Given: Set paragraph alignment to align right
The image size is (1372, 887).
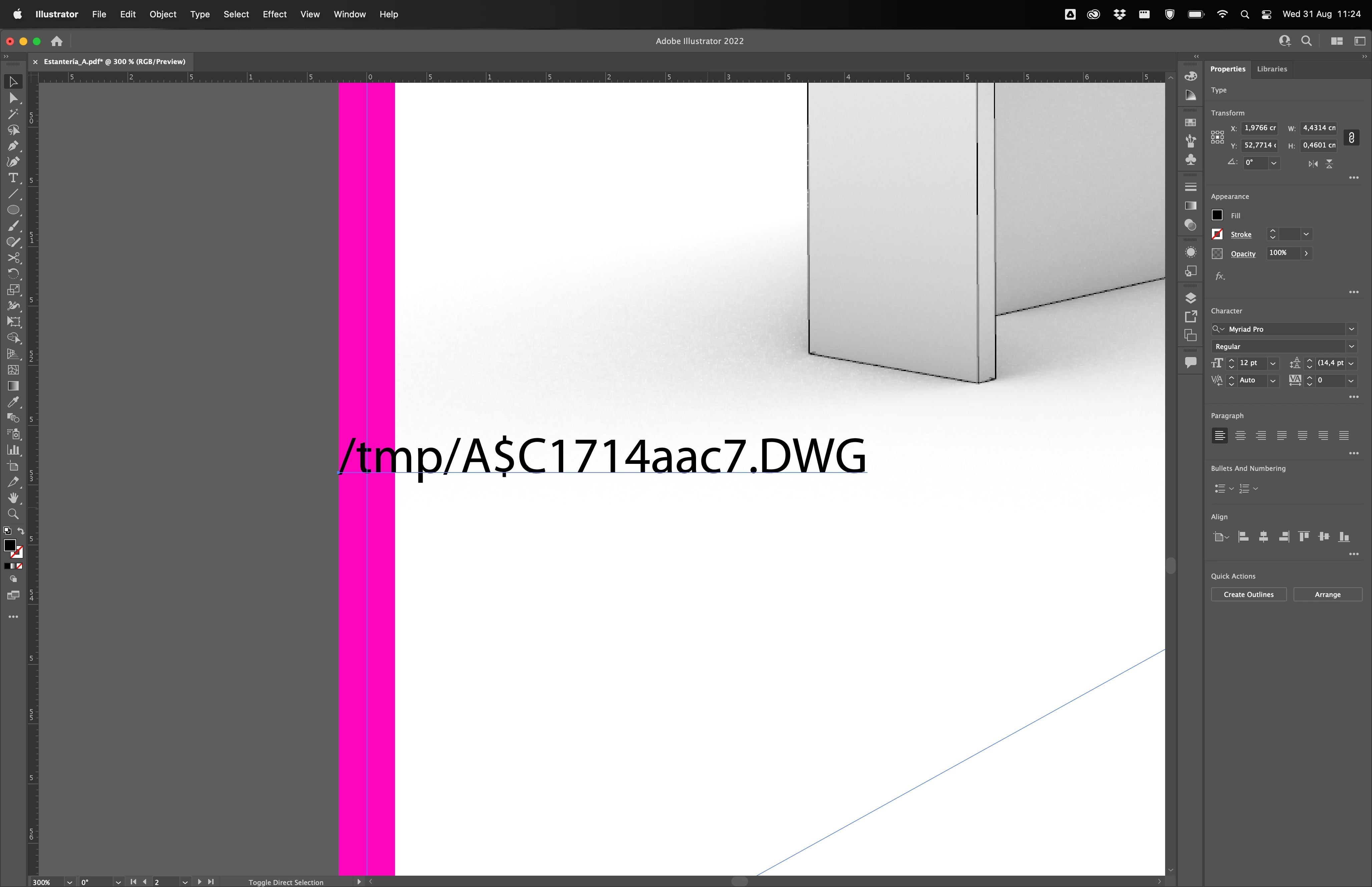Looking at the screenshot, I should pyautogui.click(x=1261, y=436).
